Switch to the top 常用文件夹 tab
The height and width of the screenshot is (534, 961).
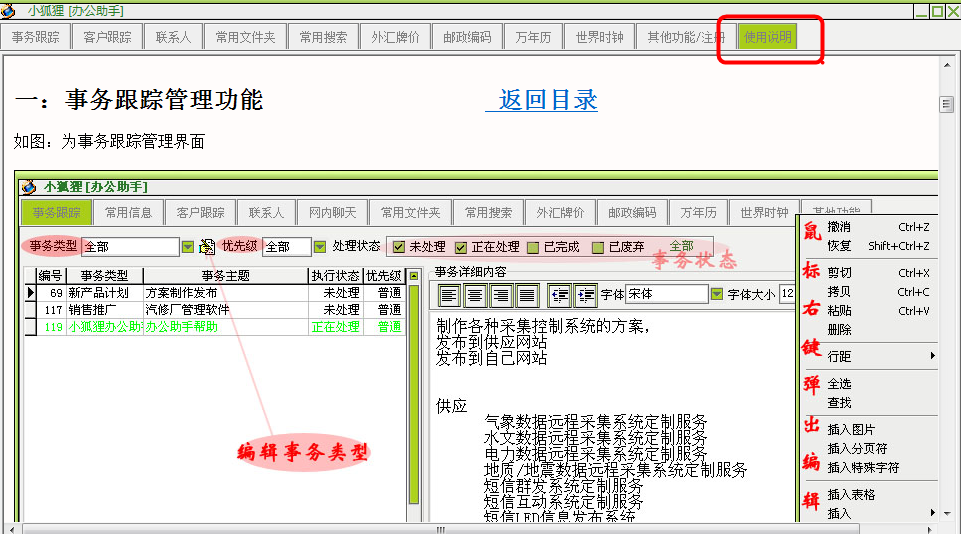click(x=245, y=37)
